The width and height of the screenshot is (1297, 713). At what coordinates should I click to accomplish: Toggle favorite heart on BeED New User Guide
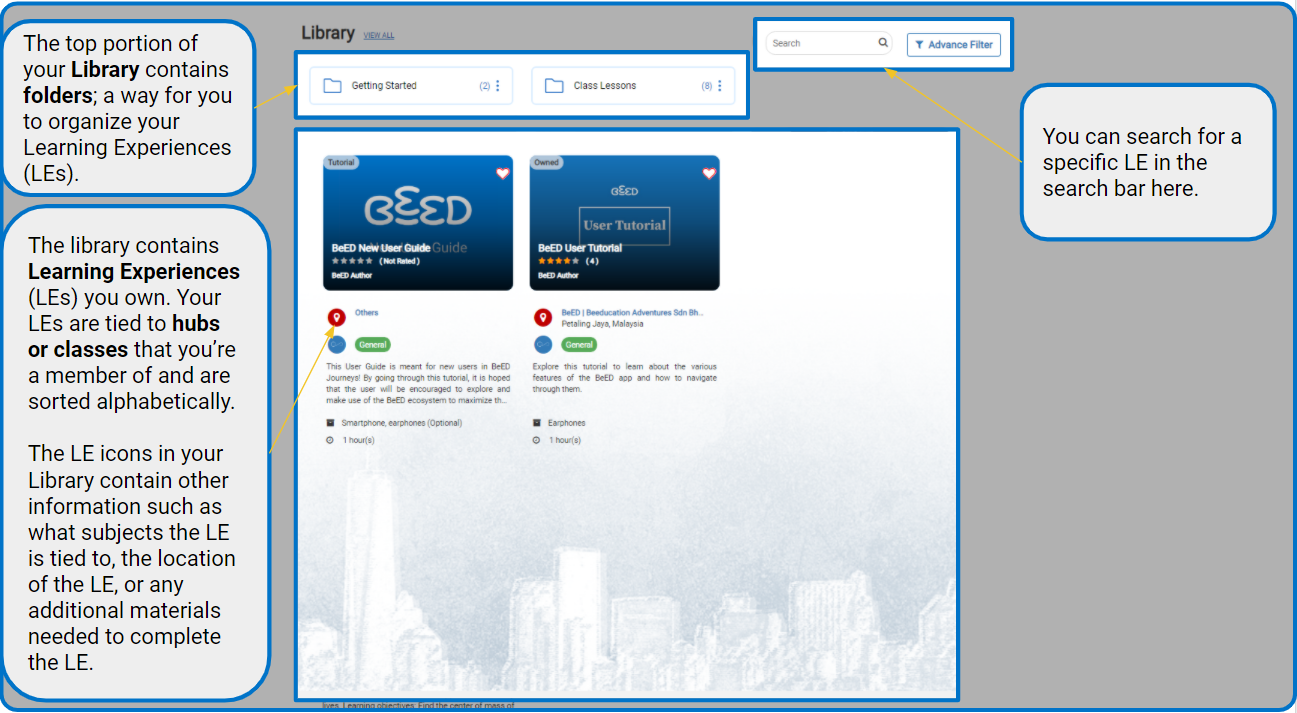[x=502, y=173]
